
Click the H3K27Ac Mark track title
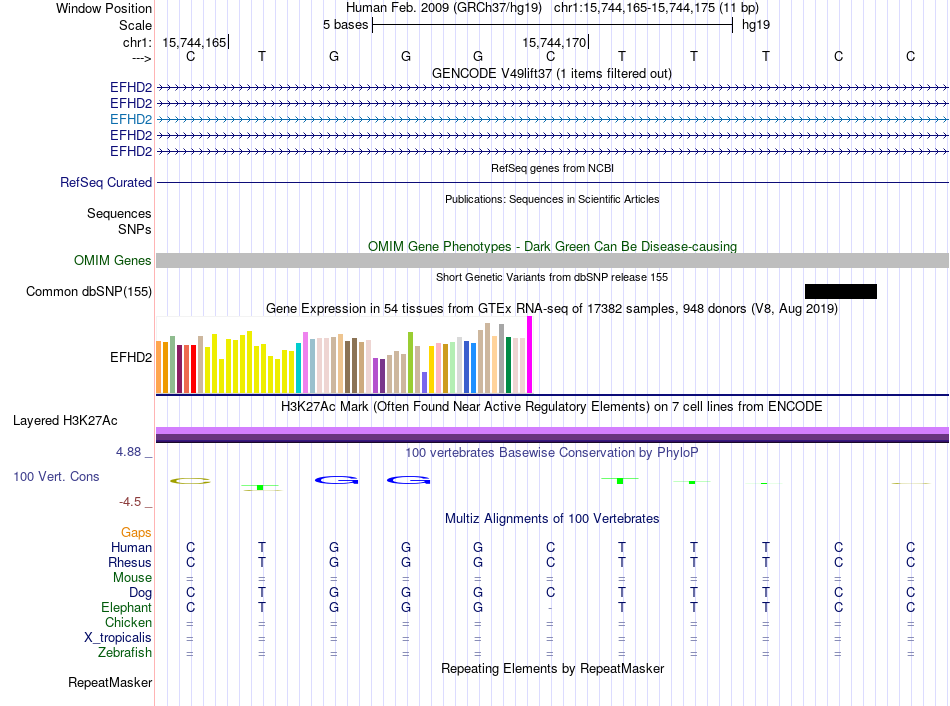pos(551,407)
